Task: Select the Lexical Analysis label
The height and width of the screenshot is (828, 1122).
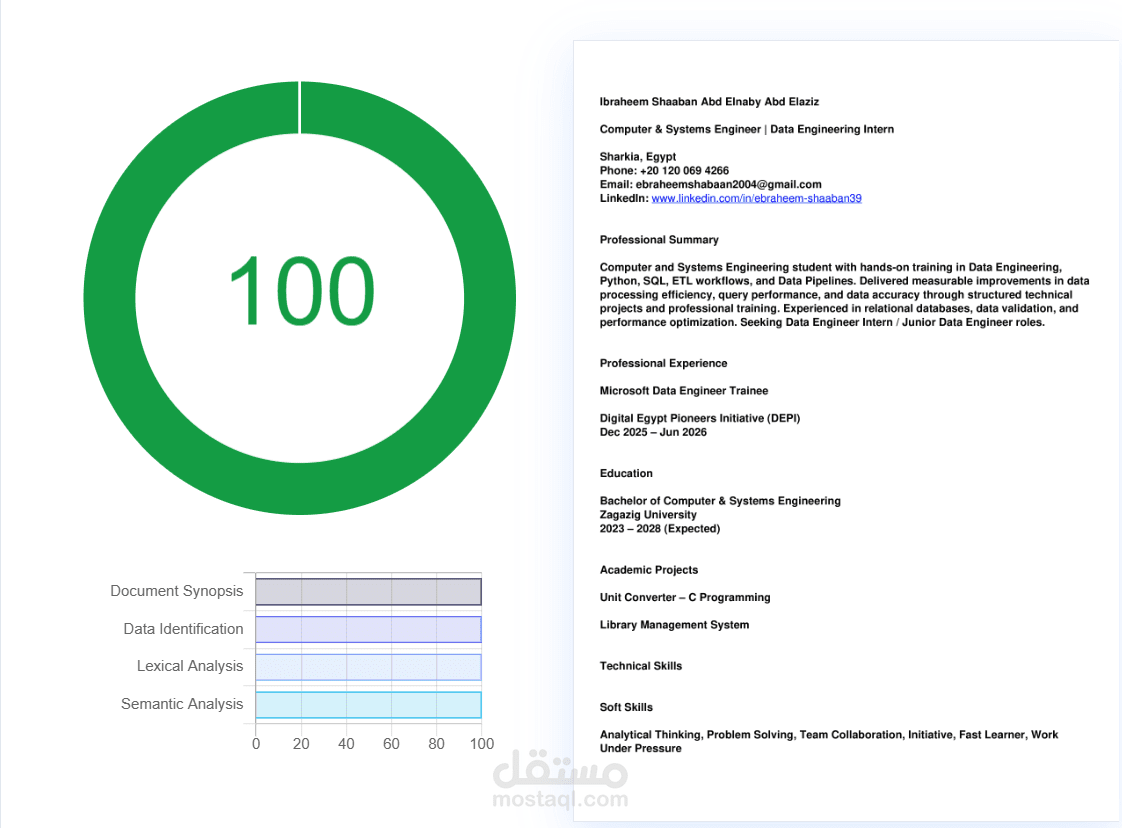Action: tap(190, 666)
